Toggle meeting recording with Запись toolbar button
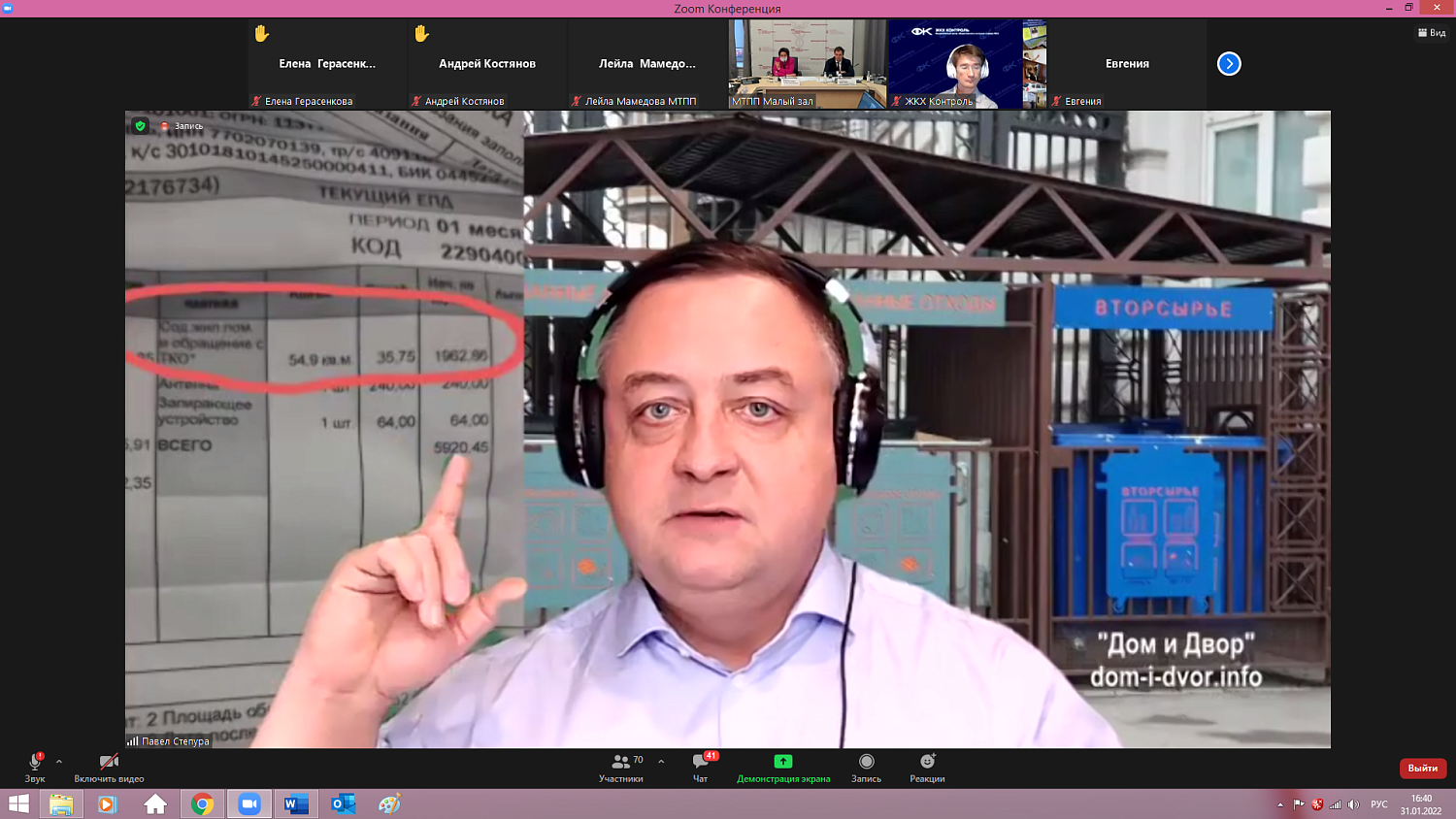The height and width of the screenshot is (819, 1456). [x=867, y=768]
